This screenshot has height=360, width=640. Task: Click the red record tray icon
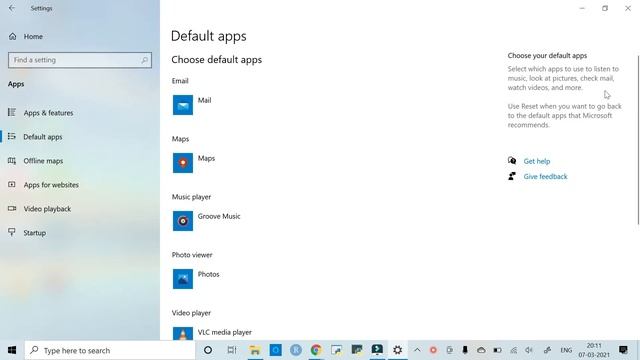pos(433,350)
